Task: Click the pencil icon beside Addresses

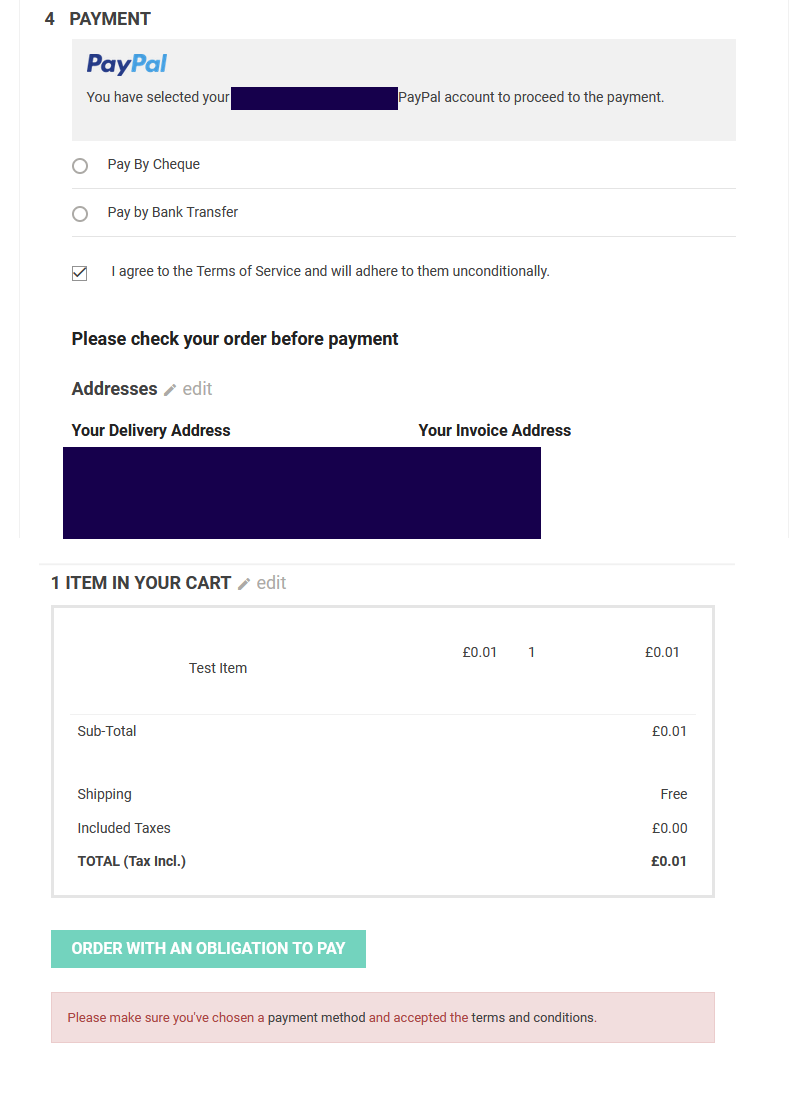Action: [170, 390]
